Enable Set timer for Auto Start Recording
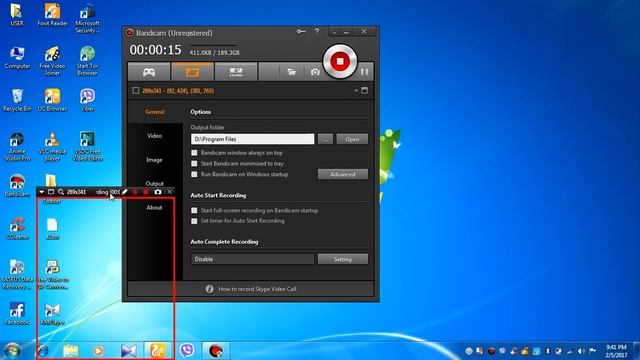 (194, 221)
